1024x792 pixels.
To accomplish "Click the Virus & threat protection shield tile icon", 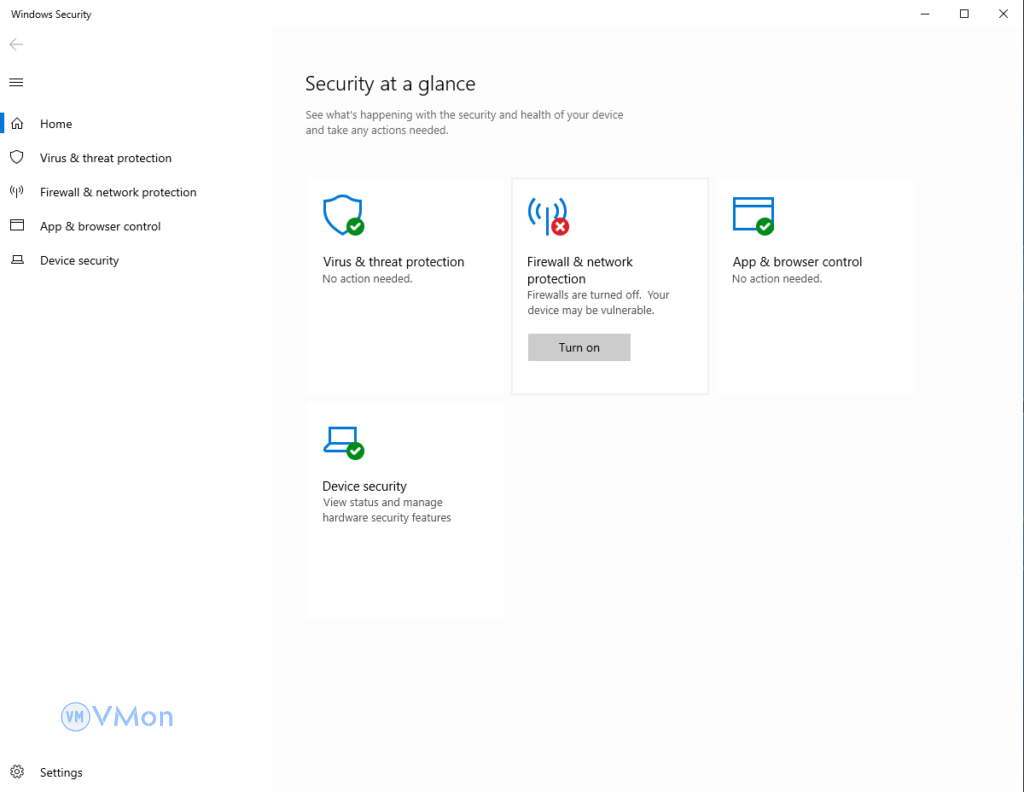I will coord(343,214).
